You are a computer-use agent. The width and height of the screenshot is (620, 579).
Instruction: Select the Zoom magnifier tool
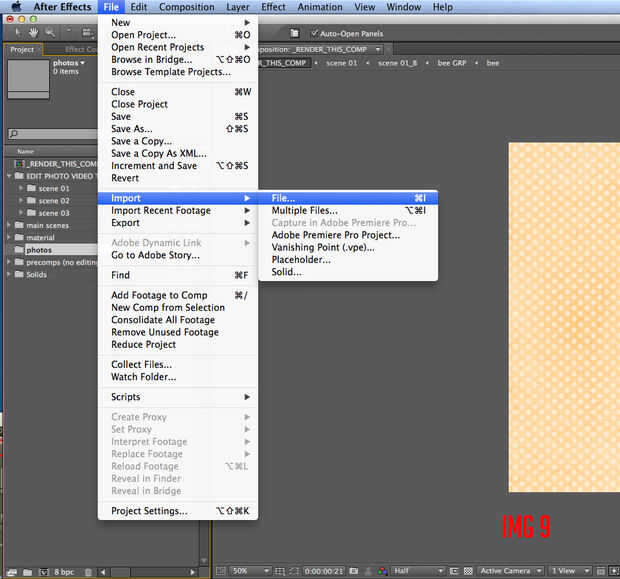point(50,33)
